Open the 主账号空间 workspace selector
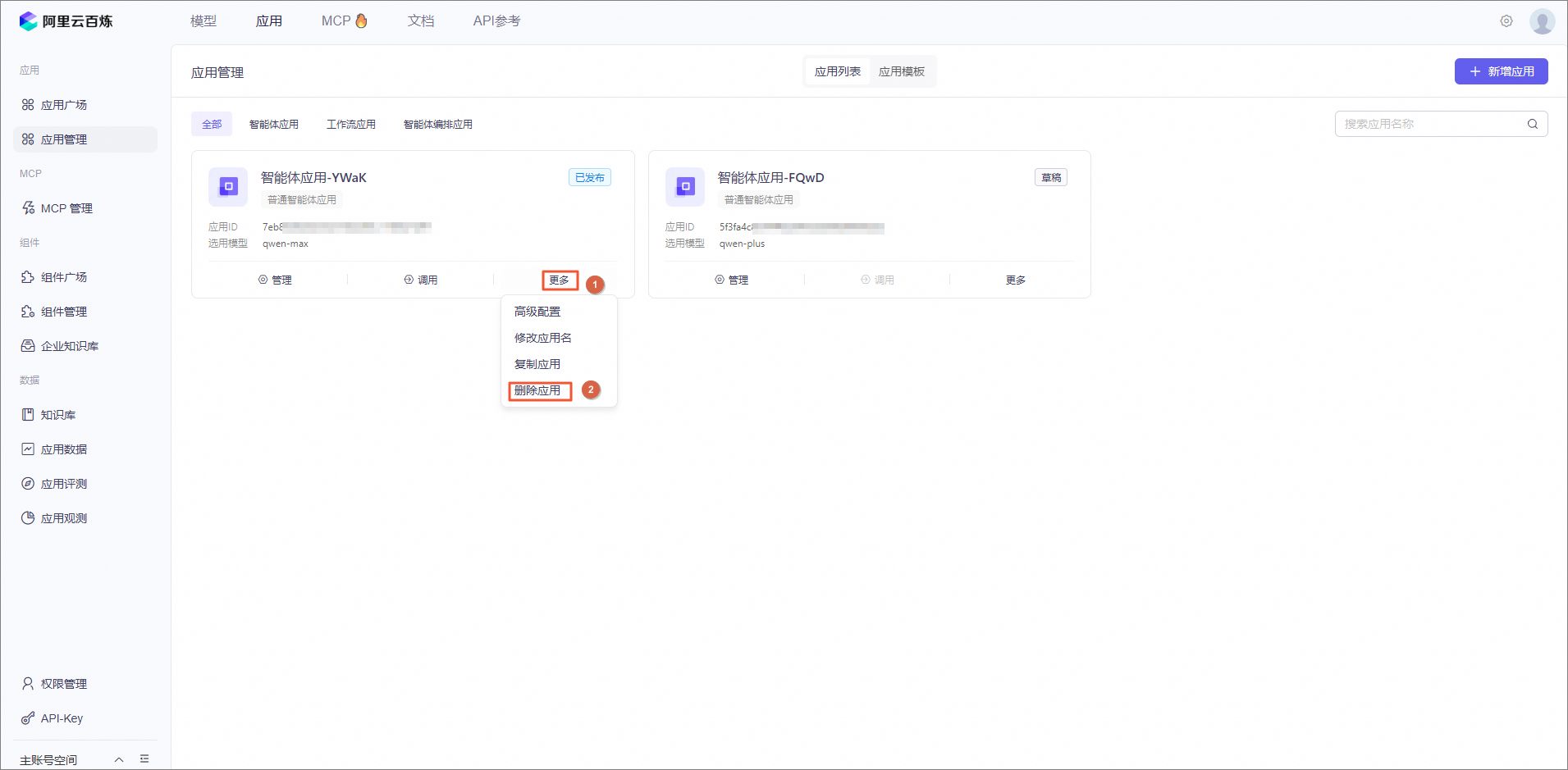The height and width of the screenshot is (770, 1568). 72,759
